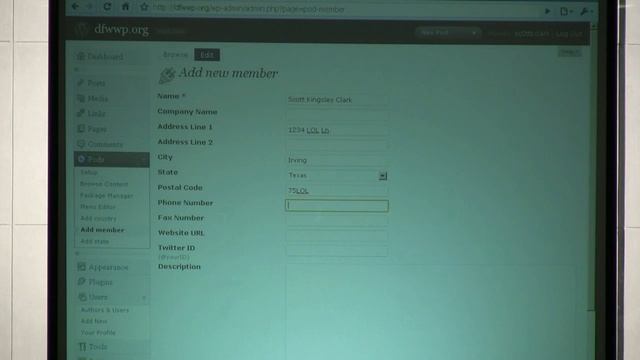Click the Address Line 2 field
Viewport: 640px width, 360px height.
(337, 145)
